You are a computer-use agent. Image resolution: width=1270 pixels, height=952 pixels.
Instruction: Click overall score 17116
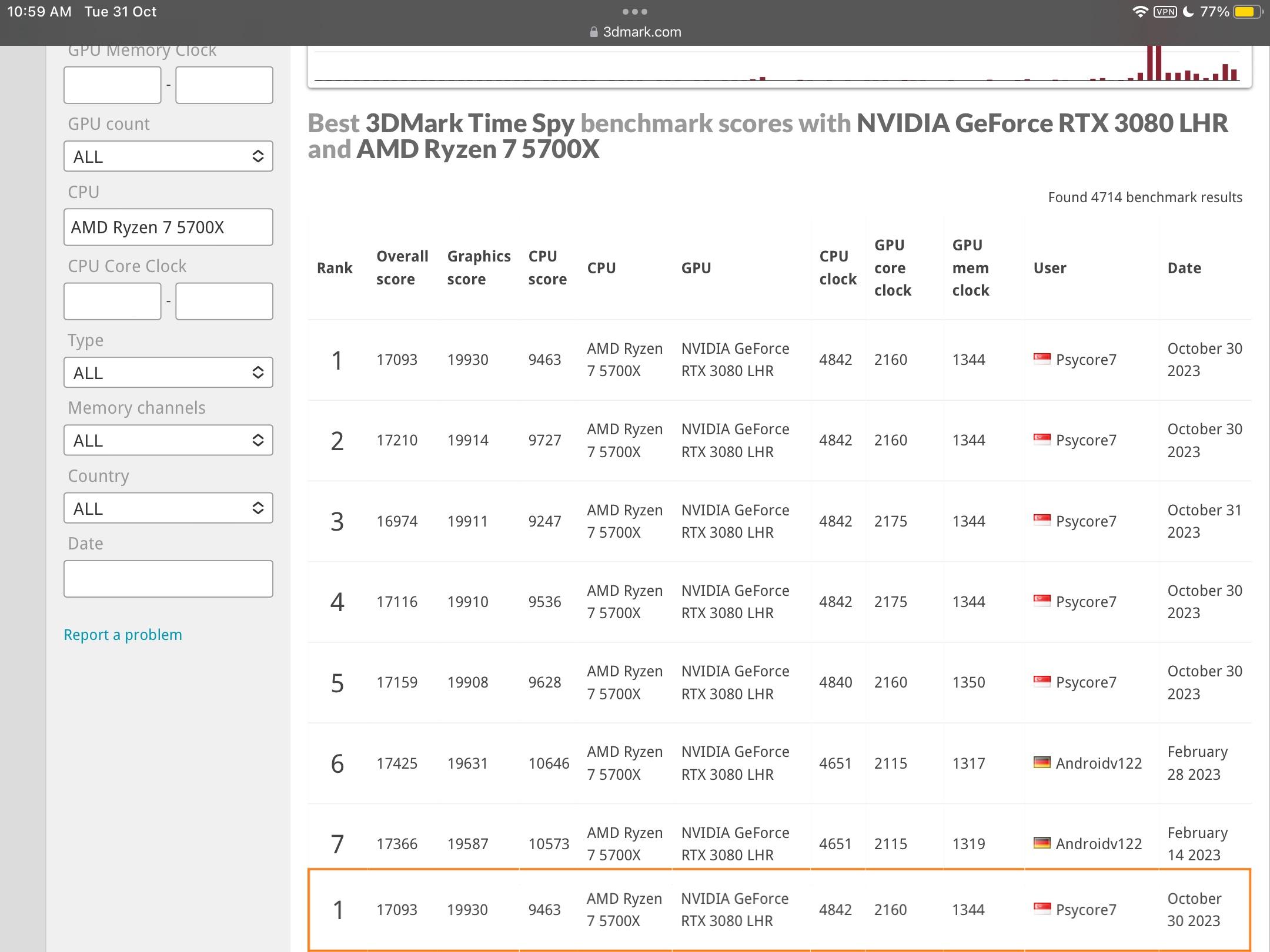397,602
